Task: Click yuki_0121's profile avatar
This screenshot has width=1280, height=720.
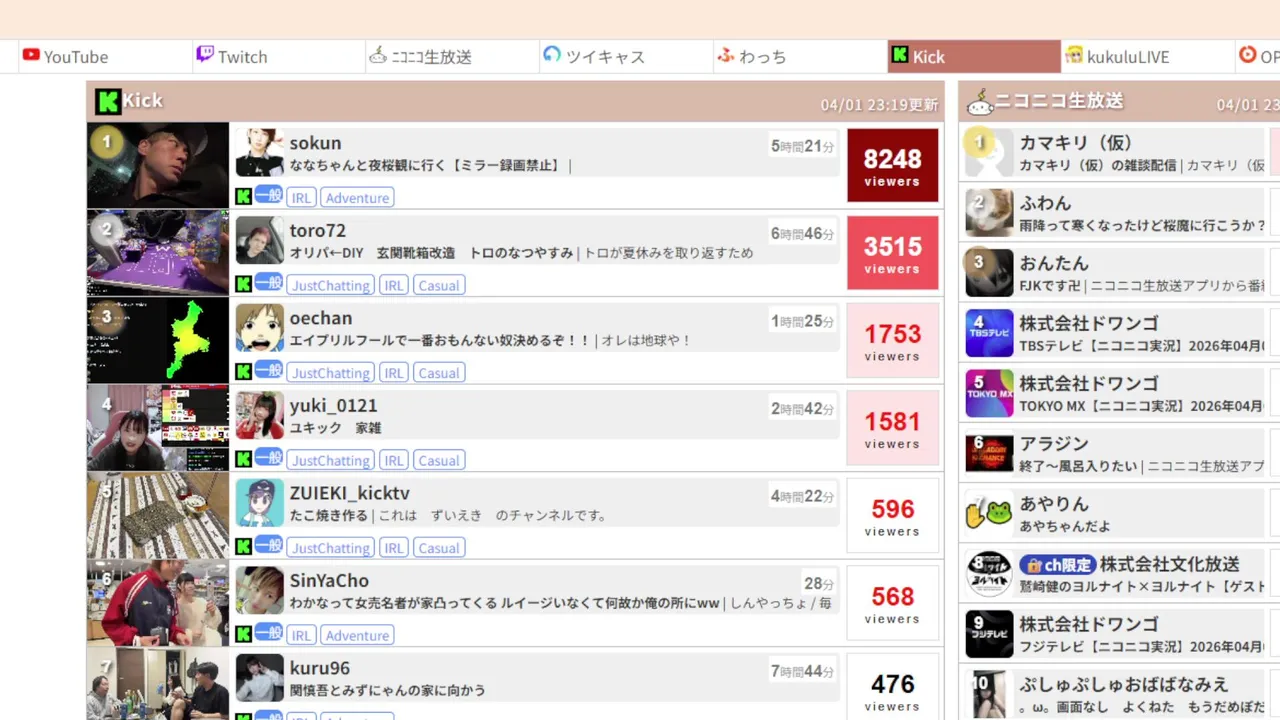Action: coord(260,415)
